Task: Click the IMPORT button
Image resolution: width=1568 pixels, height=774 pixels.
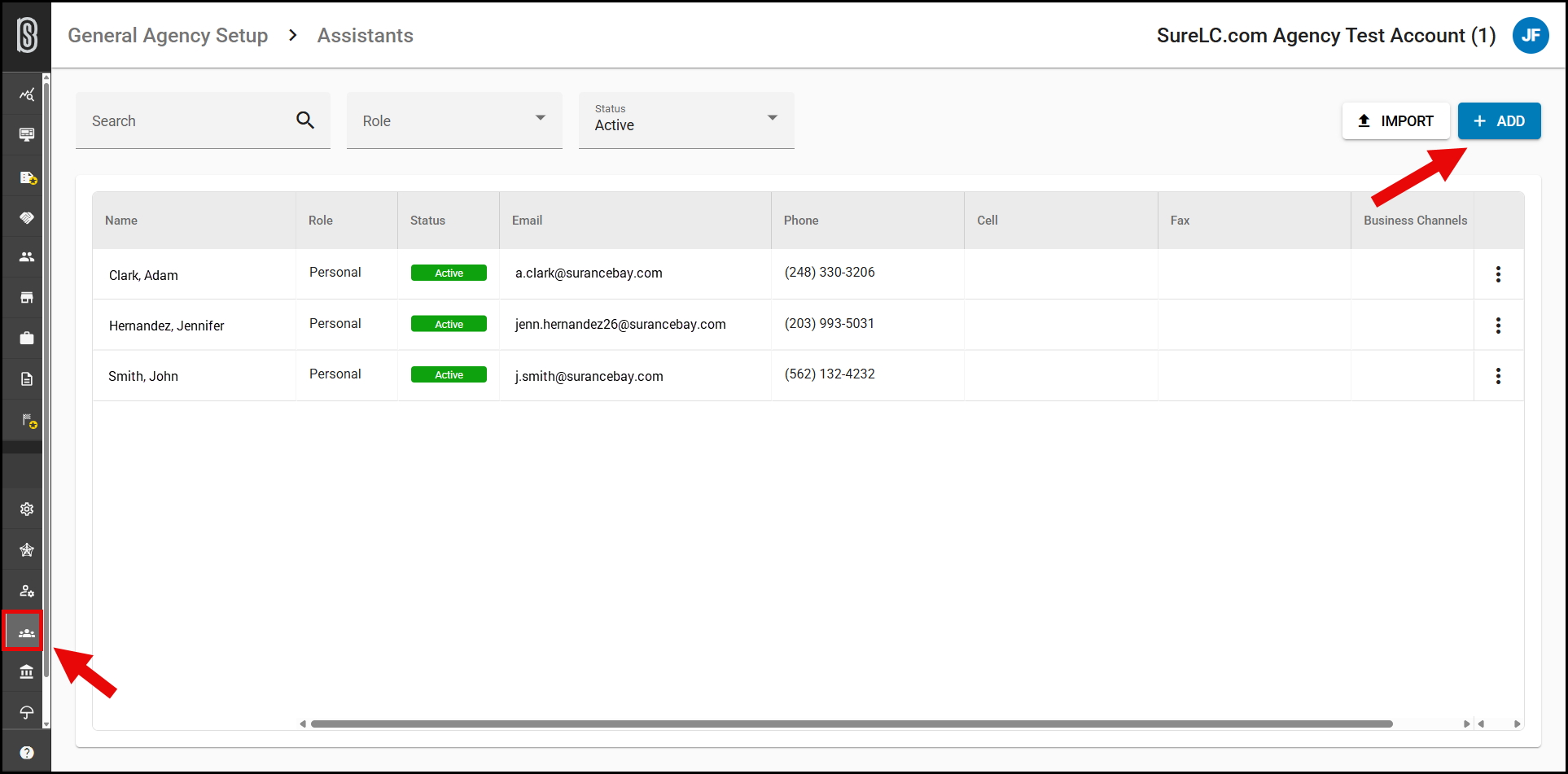Action: [1395, 121]
